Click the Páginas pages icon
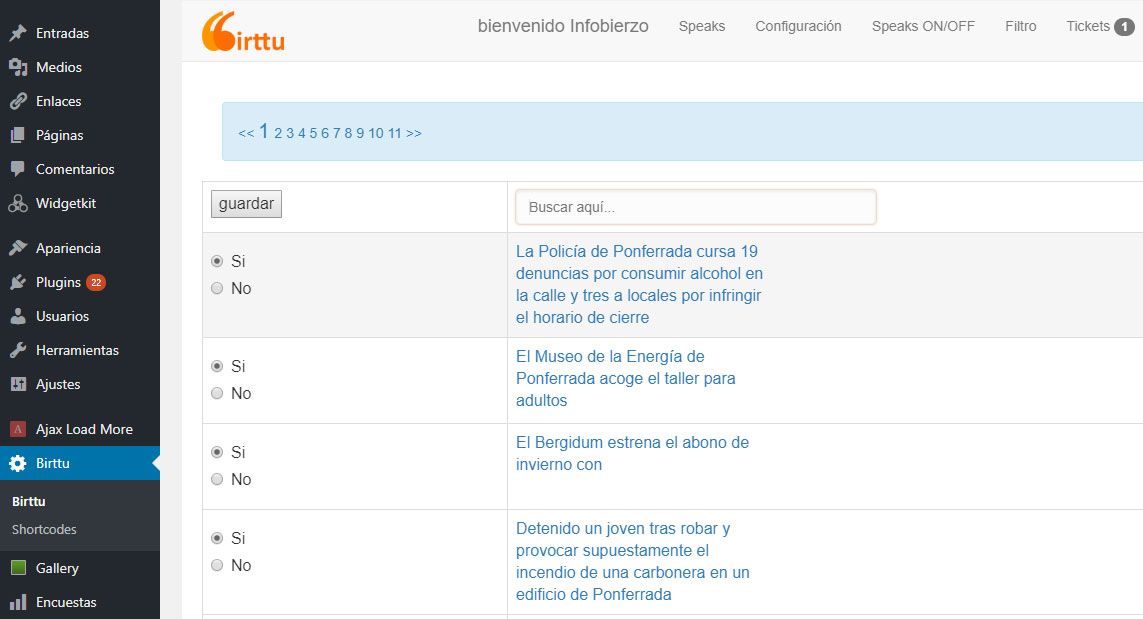Image resolution: width=1143 pixels, height=619 pixels. pos(18,135)
